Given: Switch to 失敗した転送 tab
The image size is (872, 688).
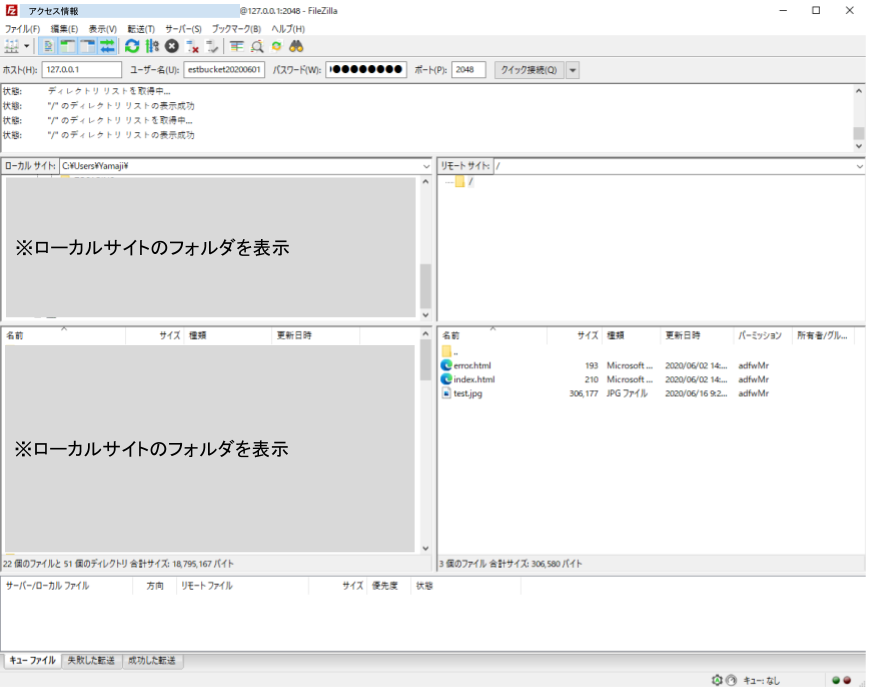Looking at the screenshot, I should 91,660.
